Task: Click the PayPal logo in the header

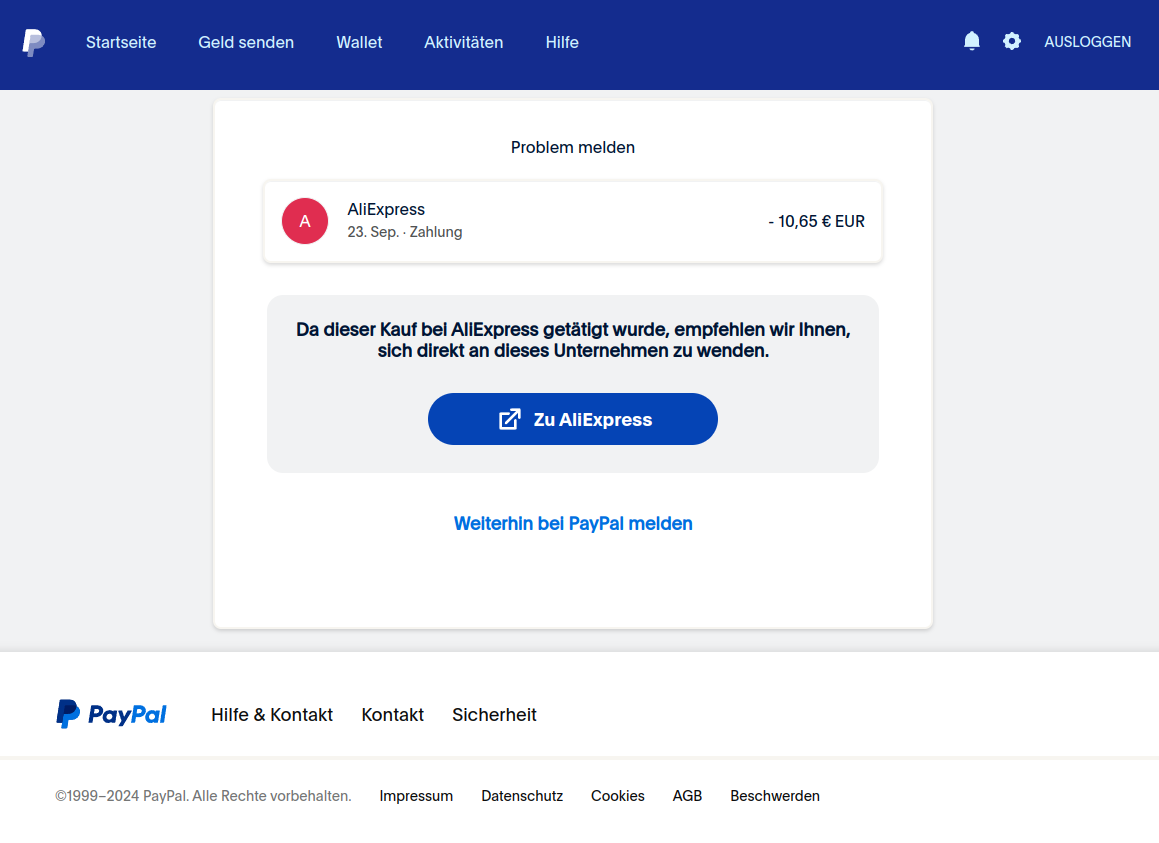Action: tap(33, 42)
